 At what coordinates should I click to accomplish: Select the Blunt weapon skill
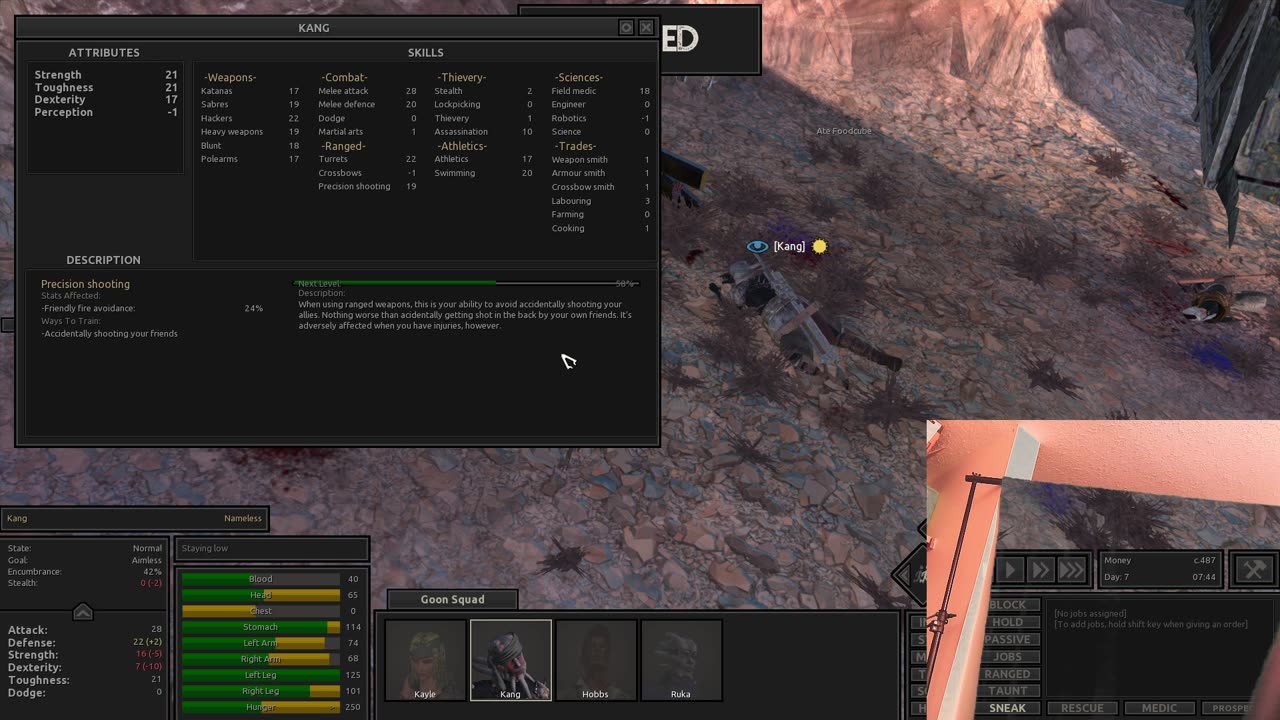(x=250, y=146)
